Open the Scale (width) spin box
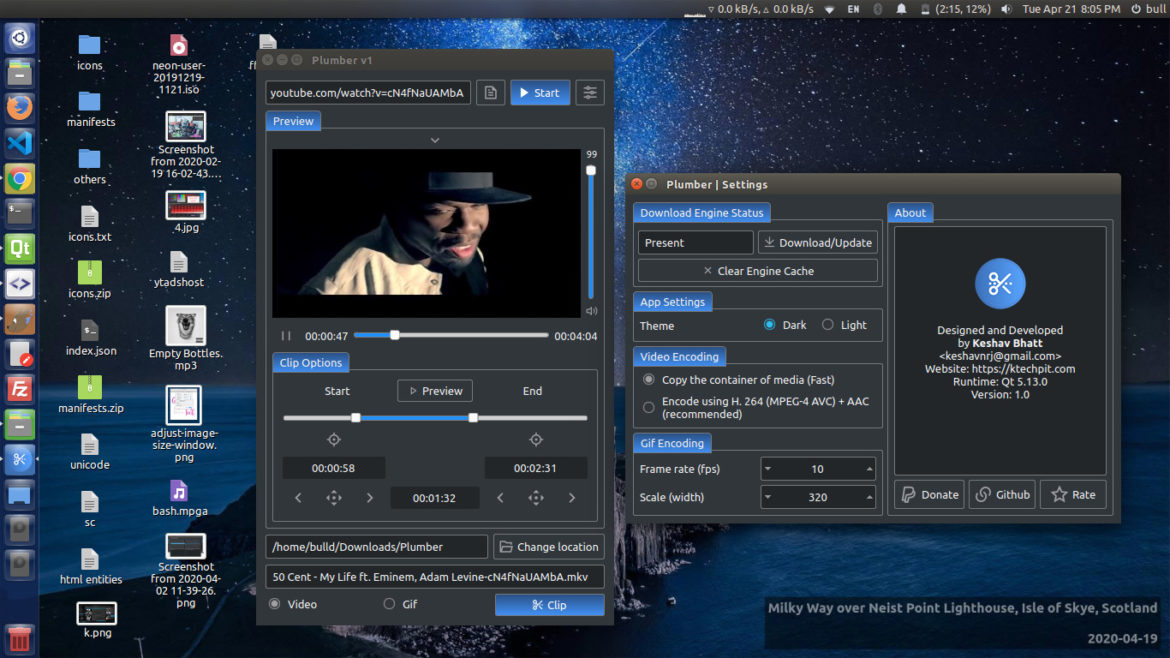 point(817,497)
